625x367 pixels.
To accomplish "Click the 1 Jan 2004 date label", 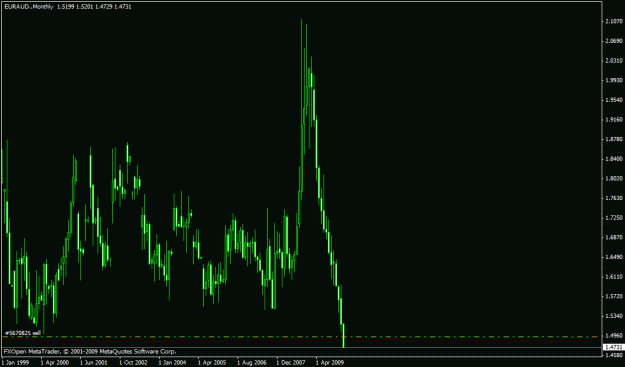I will point(173,363).
